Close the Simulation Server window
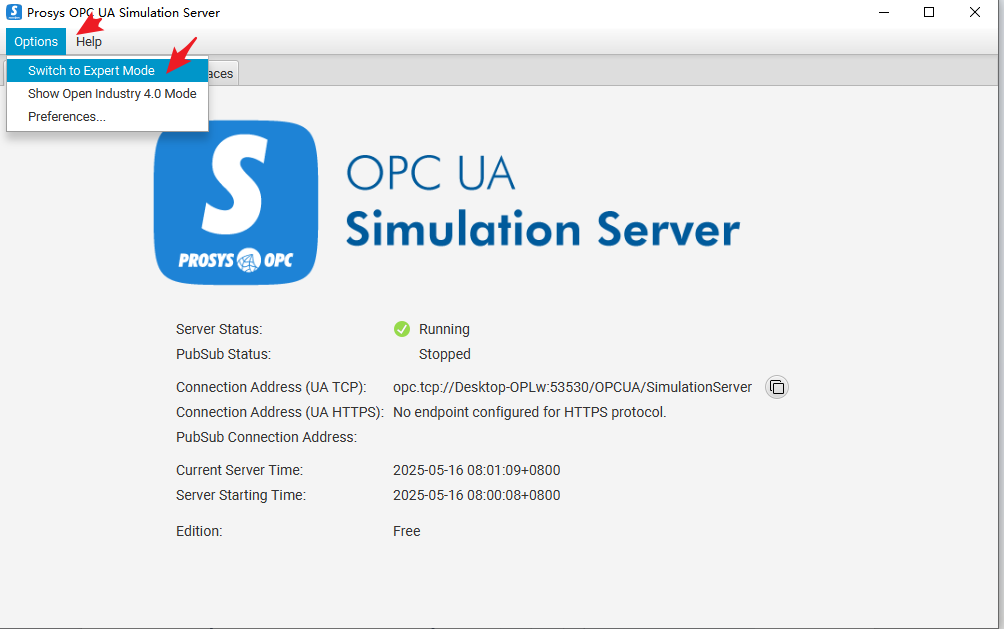Screen dimensions: 1004x629 click(x=975, y=12)
